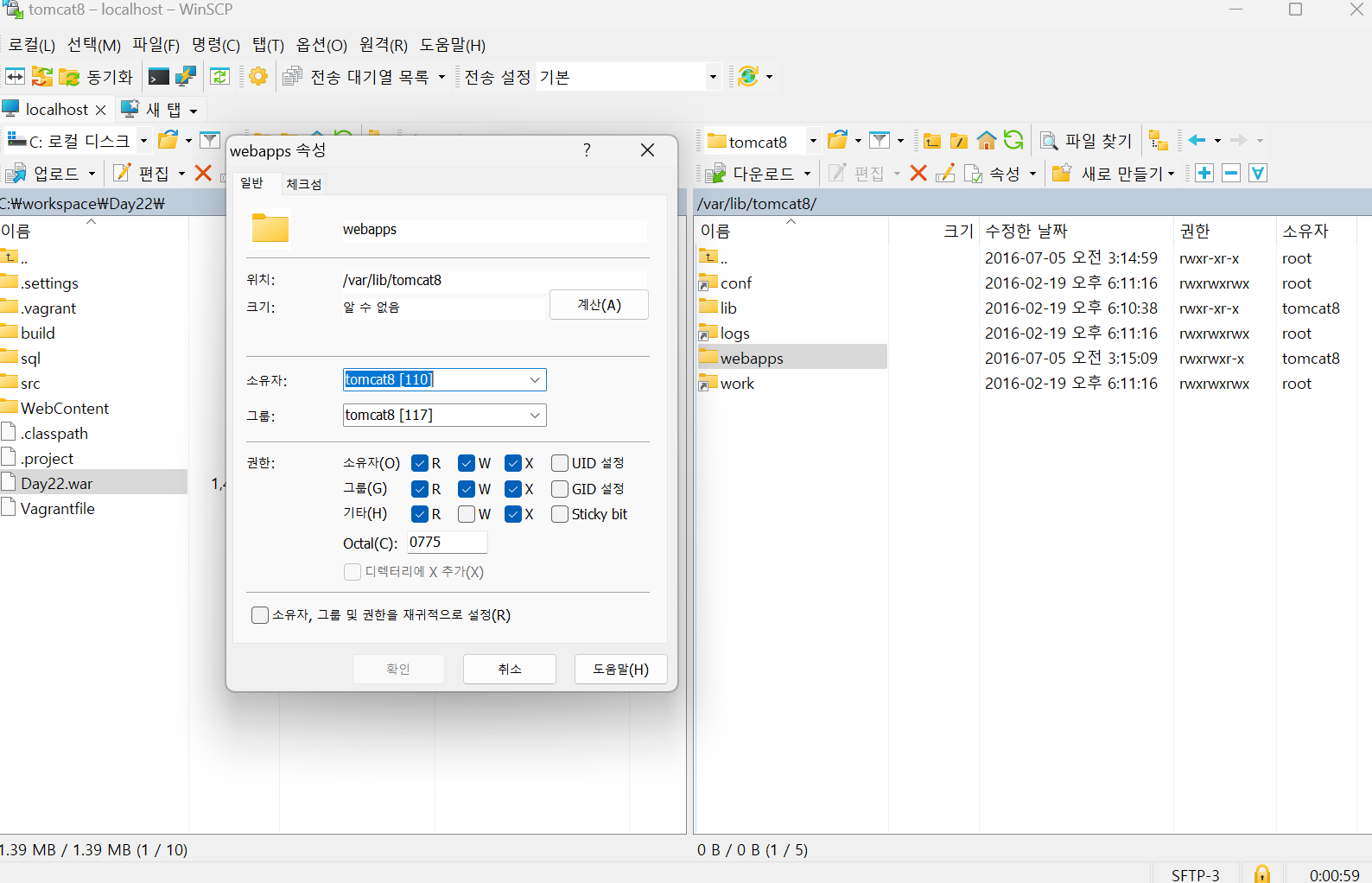Screen dimensions: 1372x883
Task: Expand the 속성 dropdown arrow
Action: coord(1032,174)
